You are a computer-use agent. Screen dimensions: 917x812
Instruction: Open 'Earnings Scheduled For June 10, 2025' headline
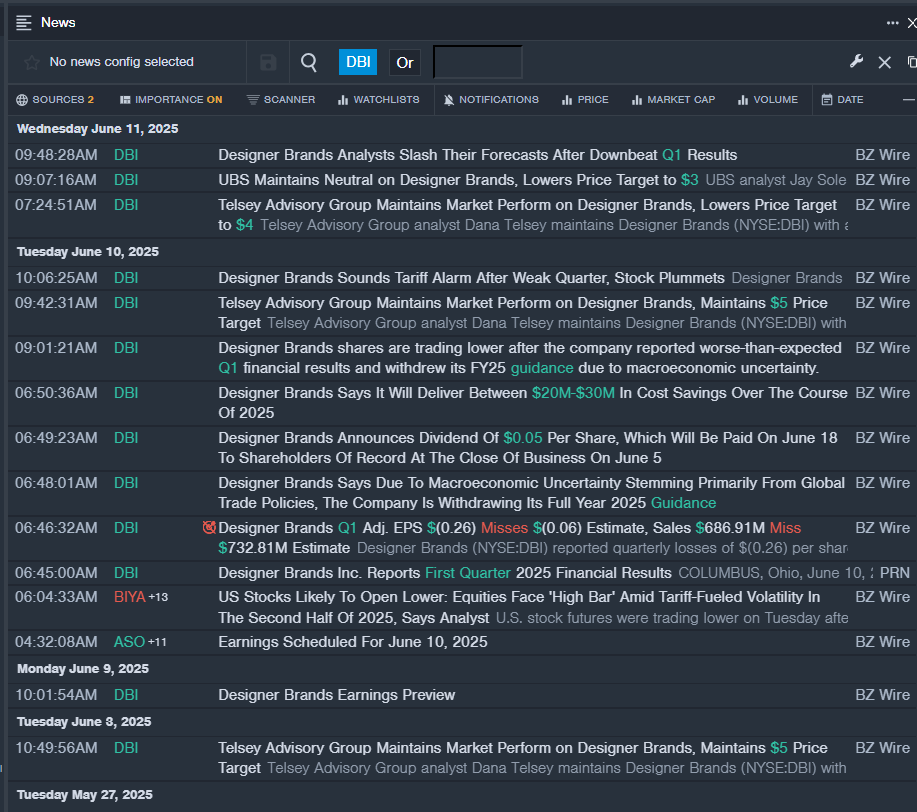(353, 642)
